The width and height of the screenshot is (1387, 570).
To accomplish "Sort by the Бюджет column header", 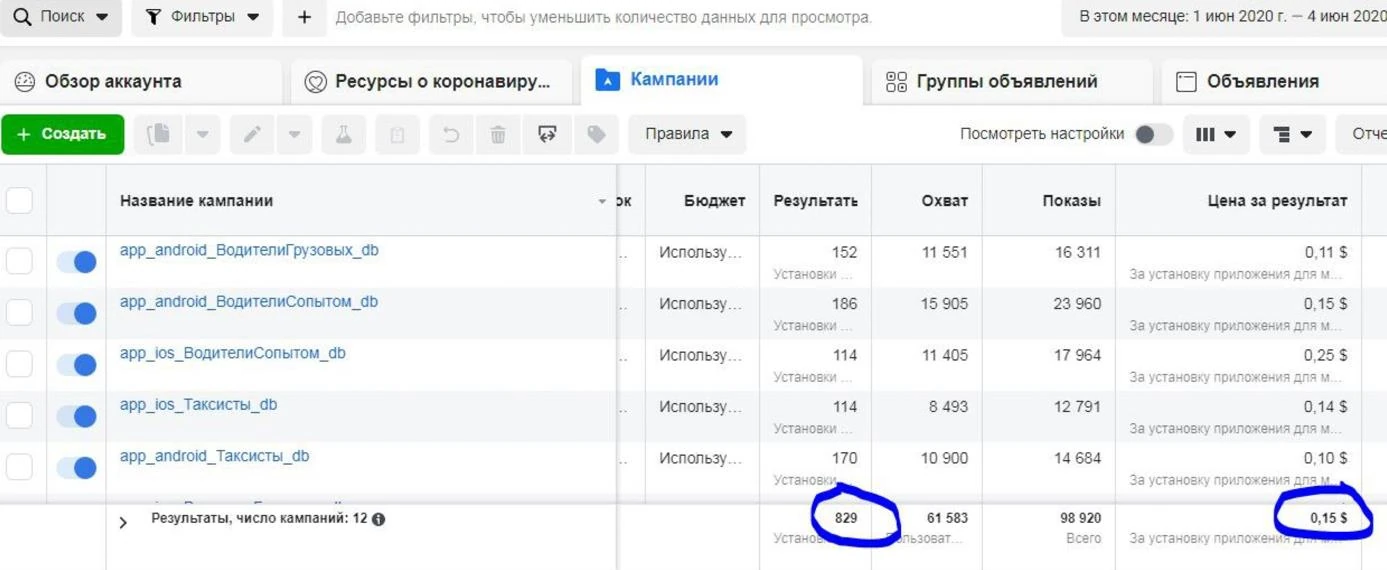I will 714,200.
